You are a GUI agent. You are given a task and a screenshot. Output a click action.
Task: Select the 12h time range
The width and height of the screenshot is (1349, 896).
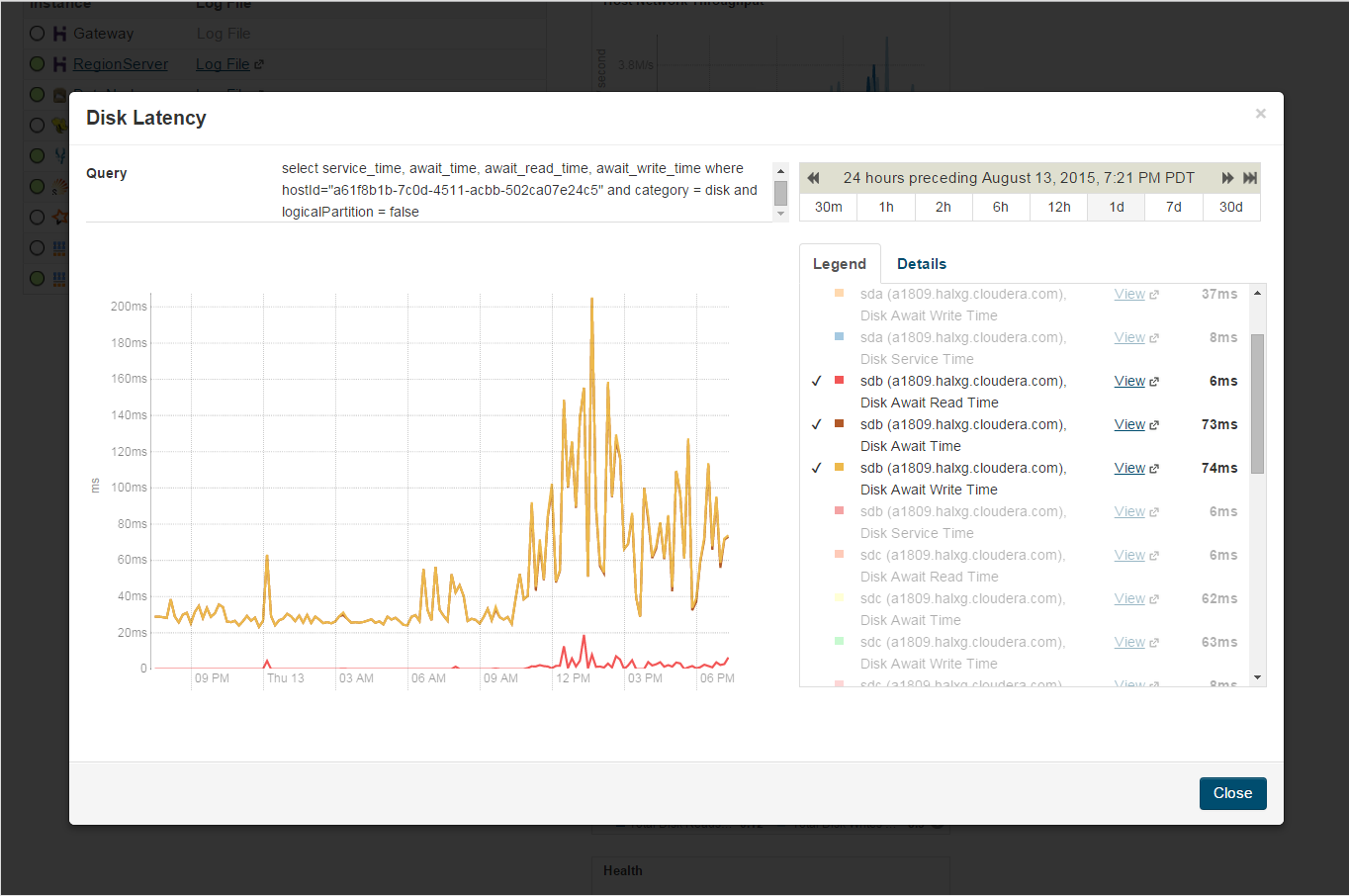[1059, 207]
